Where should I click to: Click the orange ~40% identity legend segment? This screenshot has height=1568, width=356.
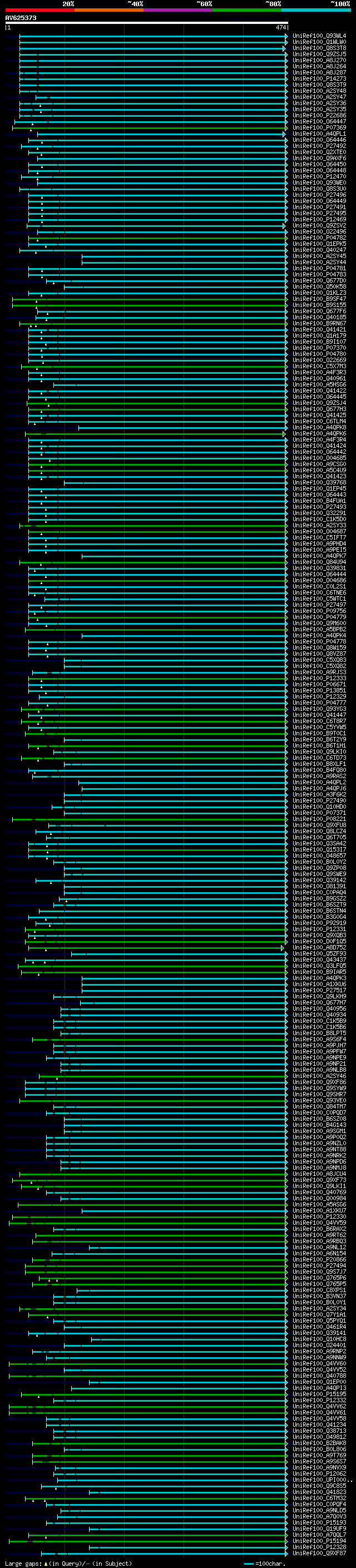[108, 10]
